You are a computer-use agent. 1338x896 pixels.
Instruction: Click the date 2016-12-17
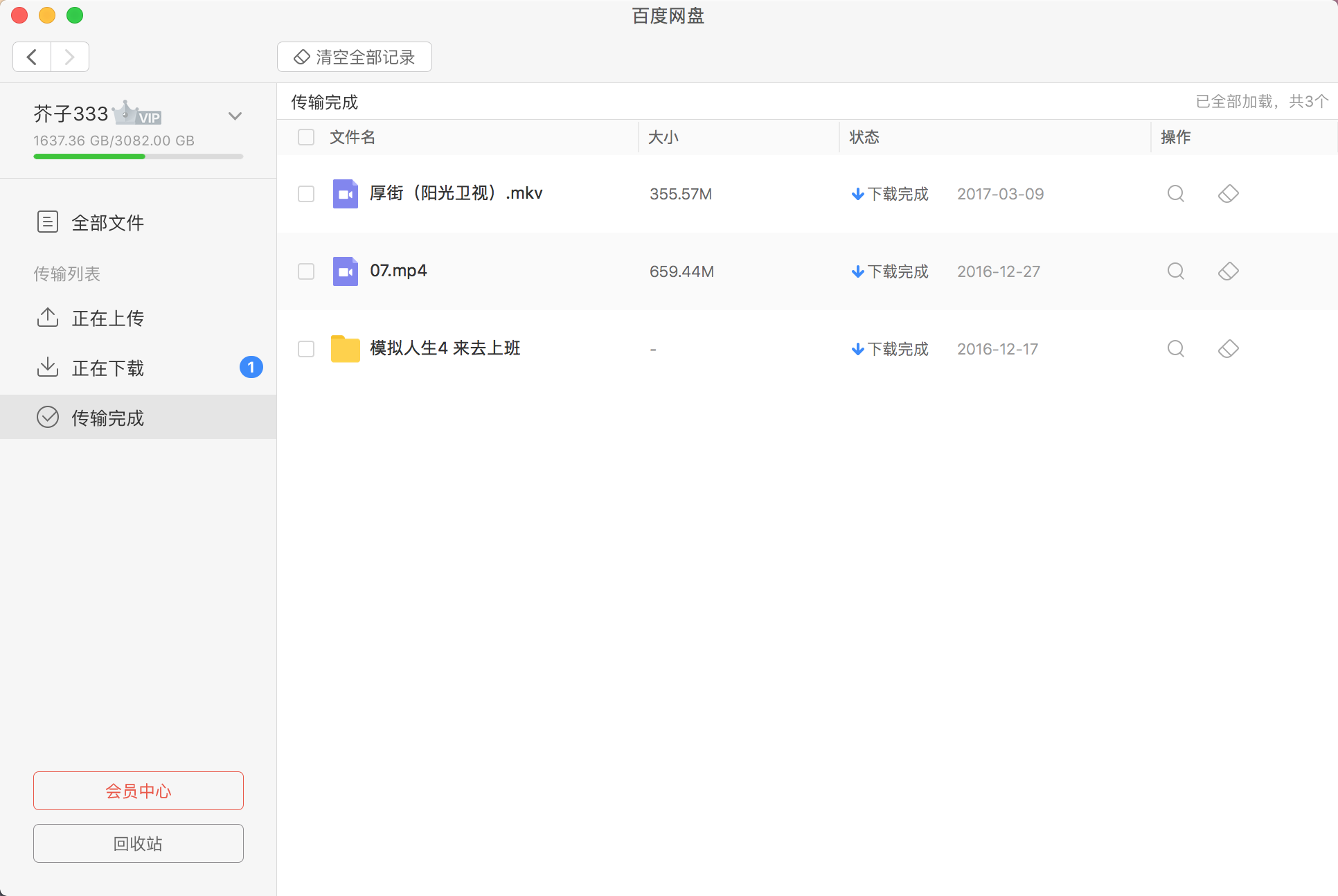998,349
